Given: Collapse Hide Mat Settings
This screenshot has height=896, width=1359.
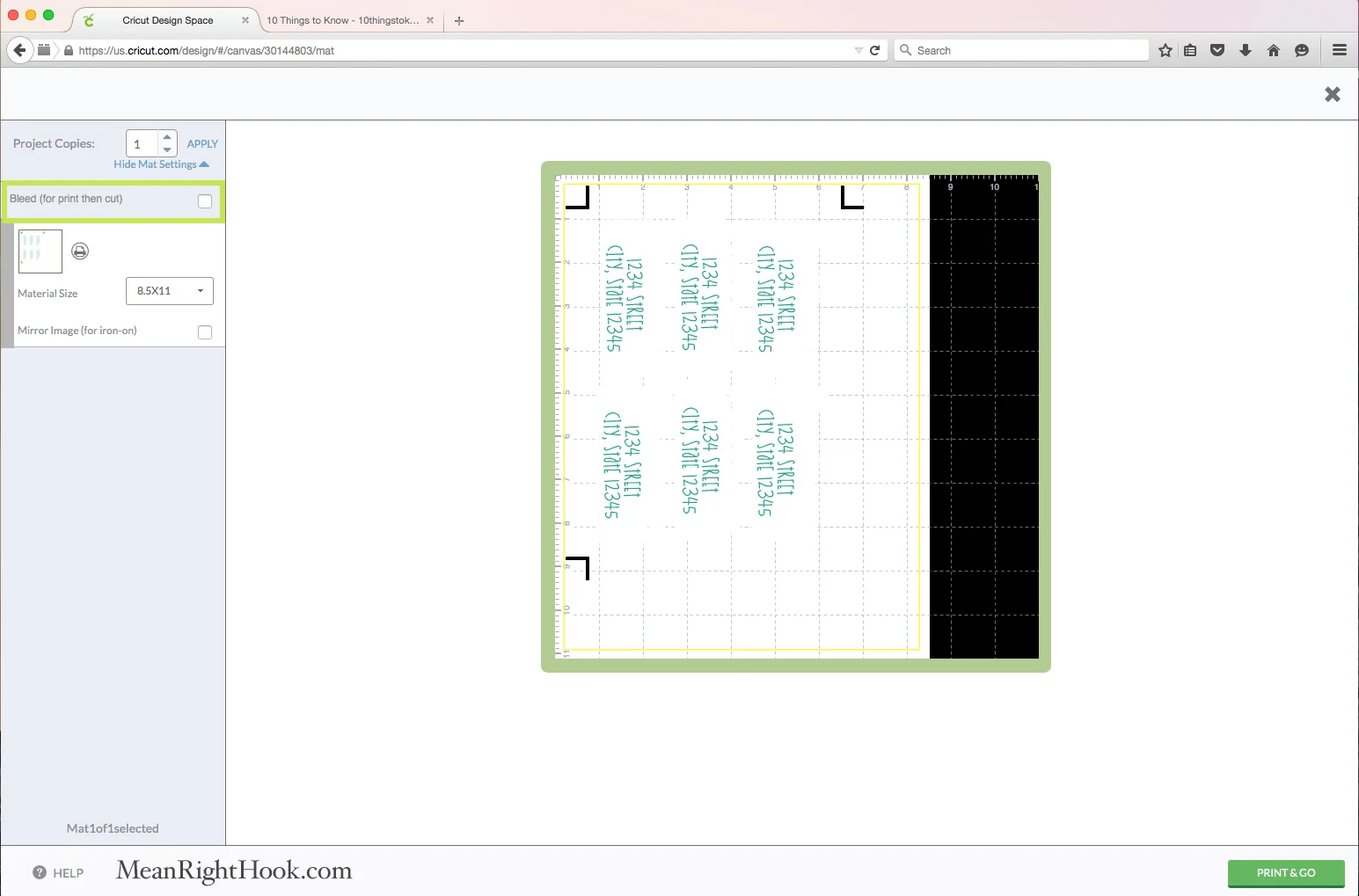Looking at the screenshot, I should tap(161, 164).
